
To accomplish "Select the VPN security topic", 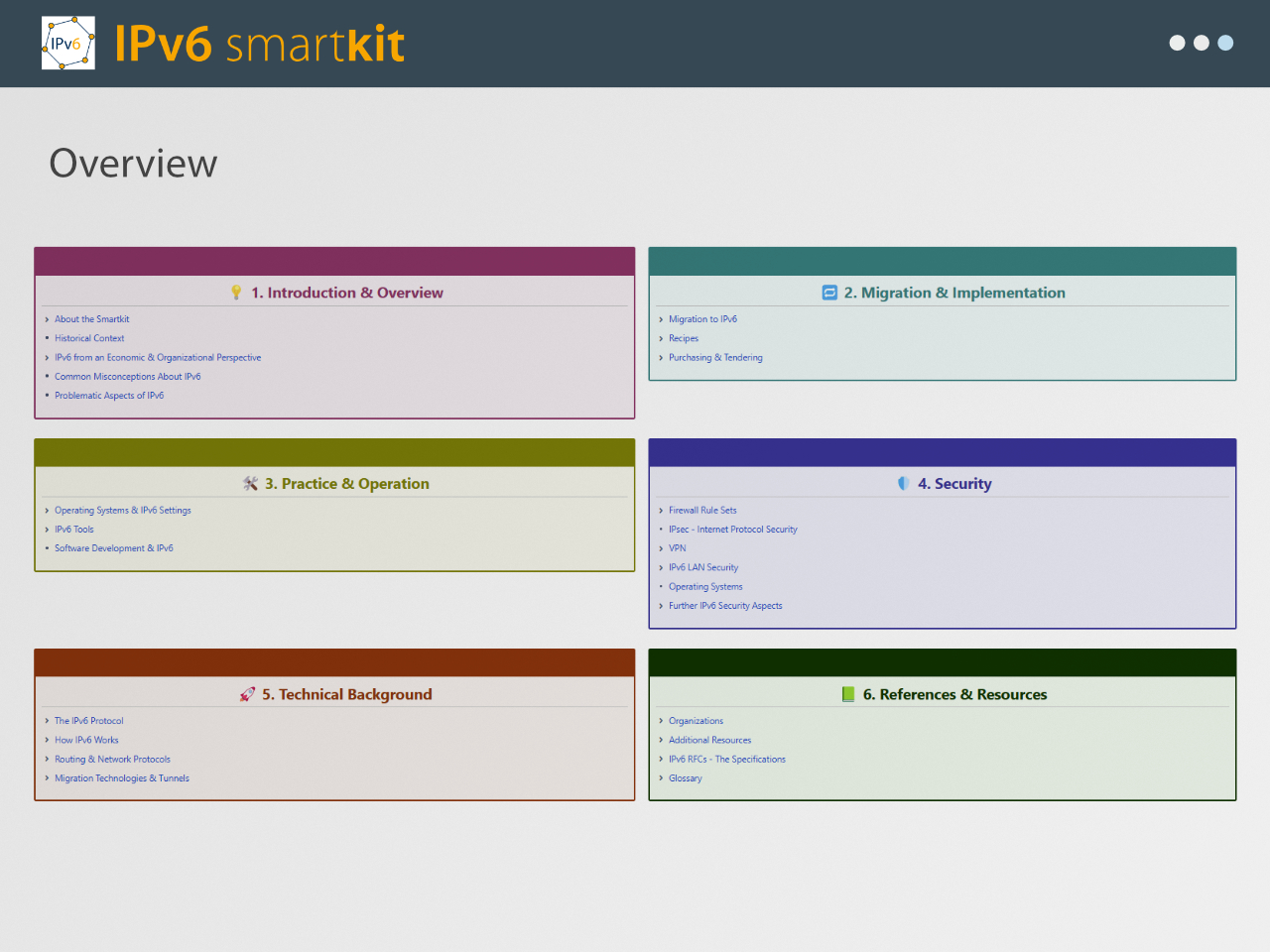I will point(677,548).
